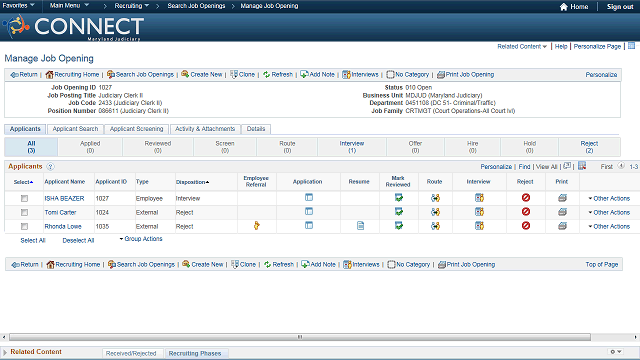
Task: Select checkbox for ISHA BEAZER
Action: click(x=24, y=198)
